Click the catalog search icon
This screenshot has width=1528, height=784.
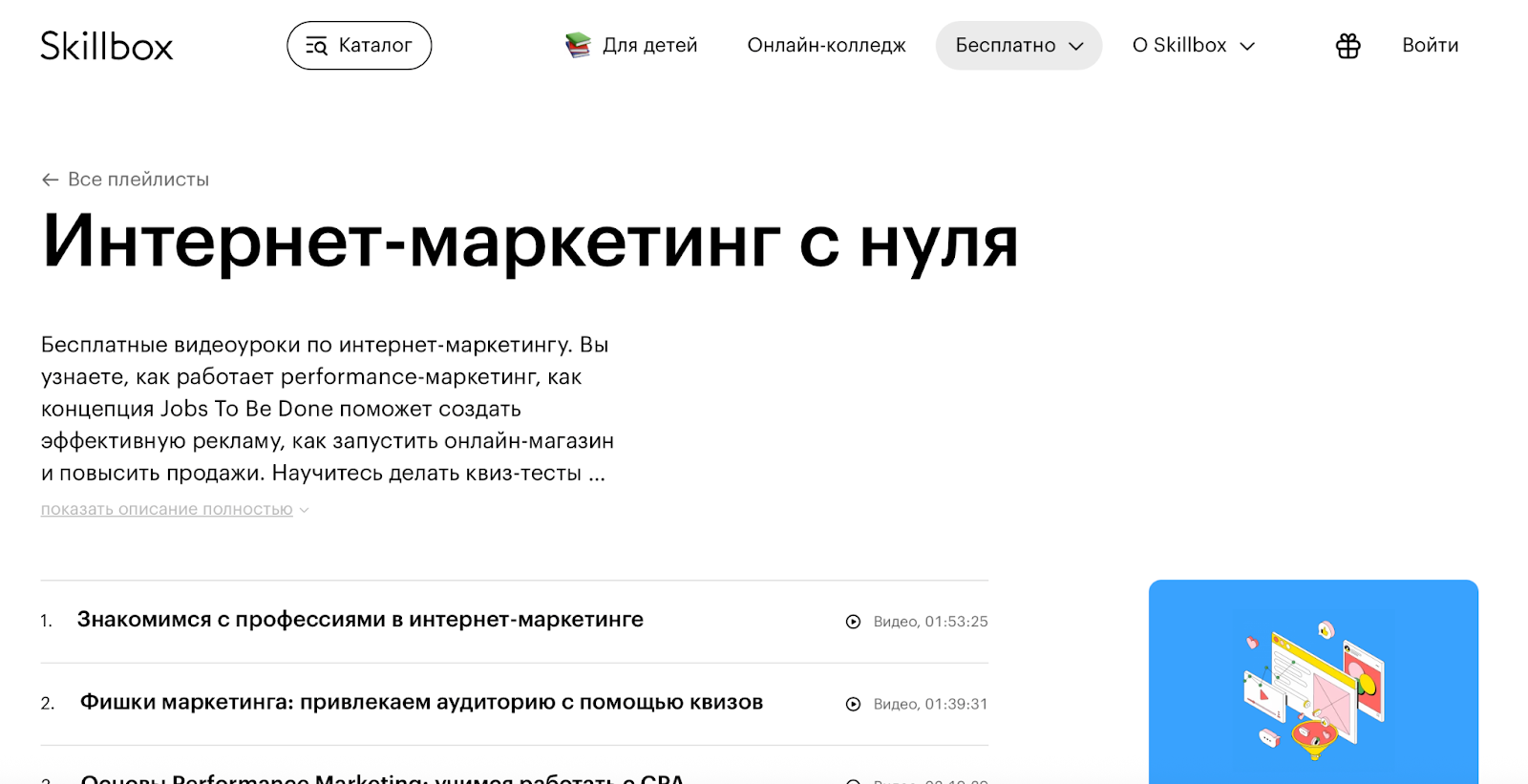[x=316, y=46]
